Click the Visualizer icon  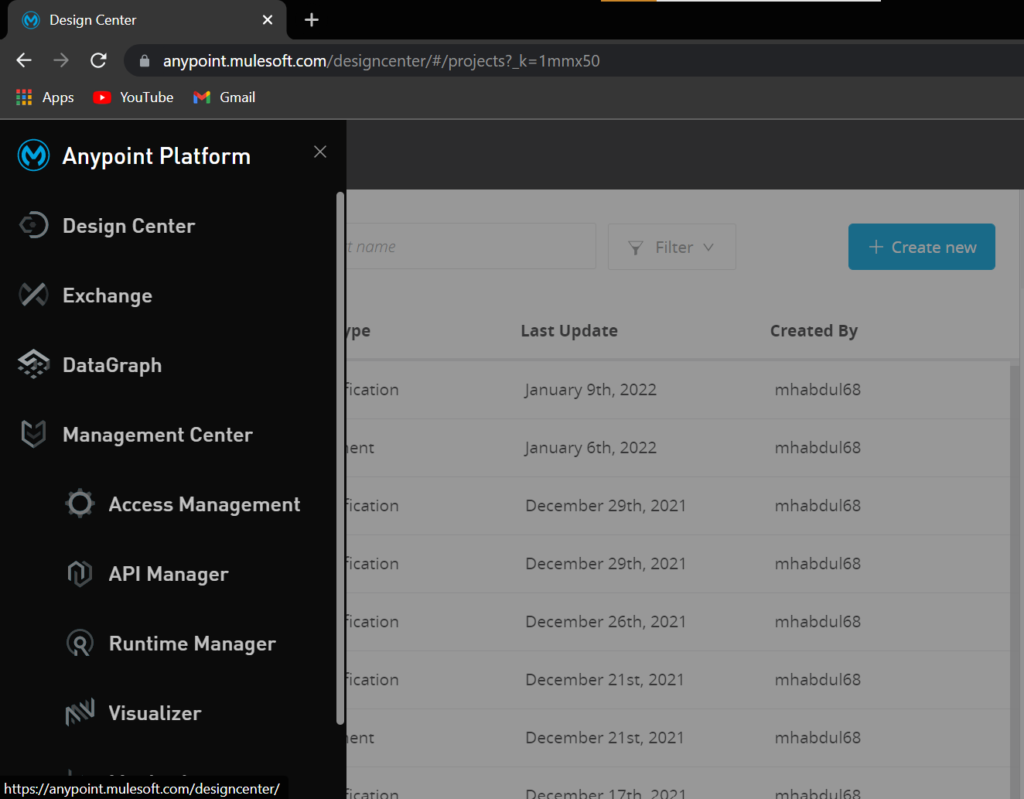click(80, 713)
